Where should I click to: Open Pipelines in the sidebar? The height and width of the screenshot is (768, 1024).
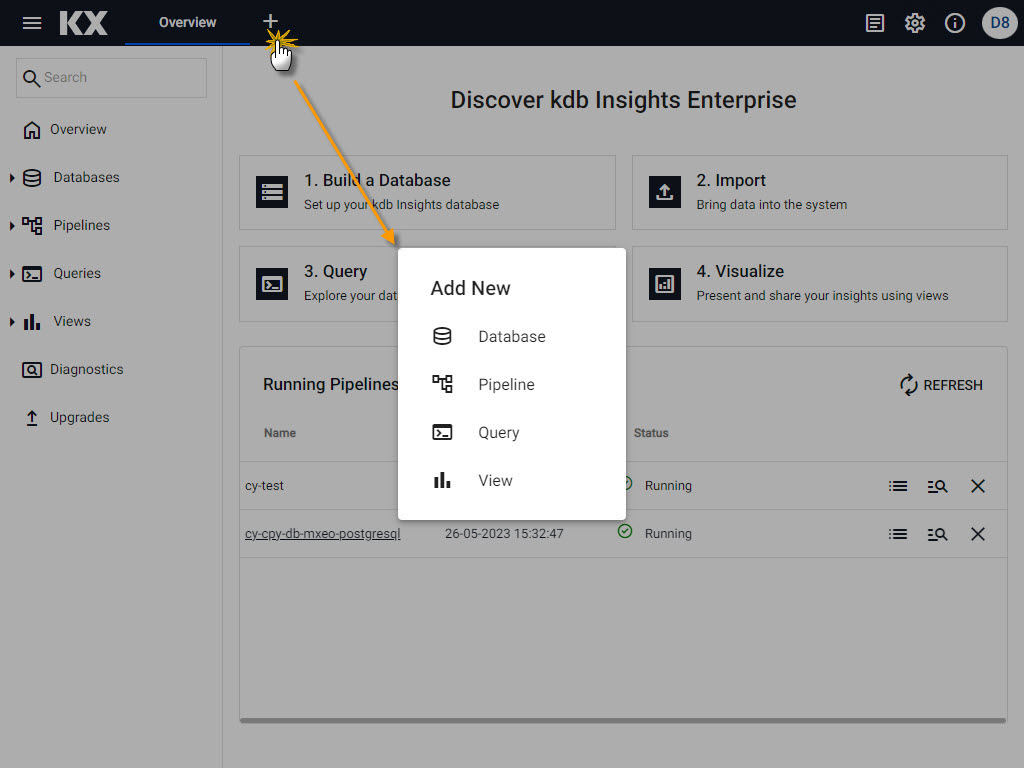pos(82,225)
